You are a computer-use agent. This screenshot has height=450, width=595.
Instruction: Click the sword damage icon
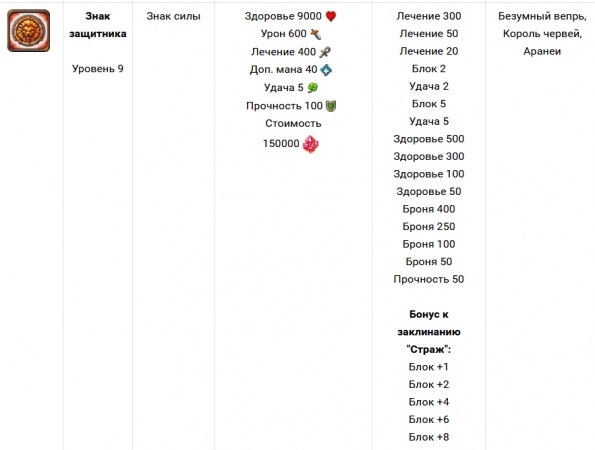click(316, 34)
